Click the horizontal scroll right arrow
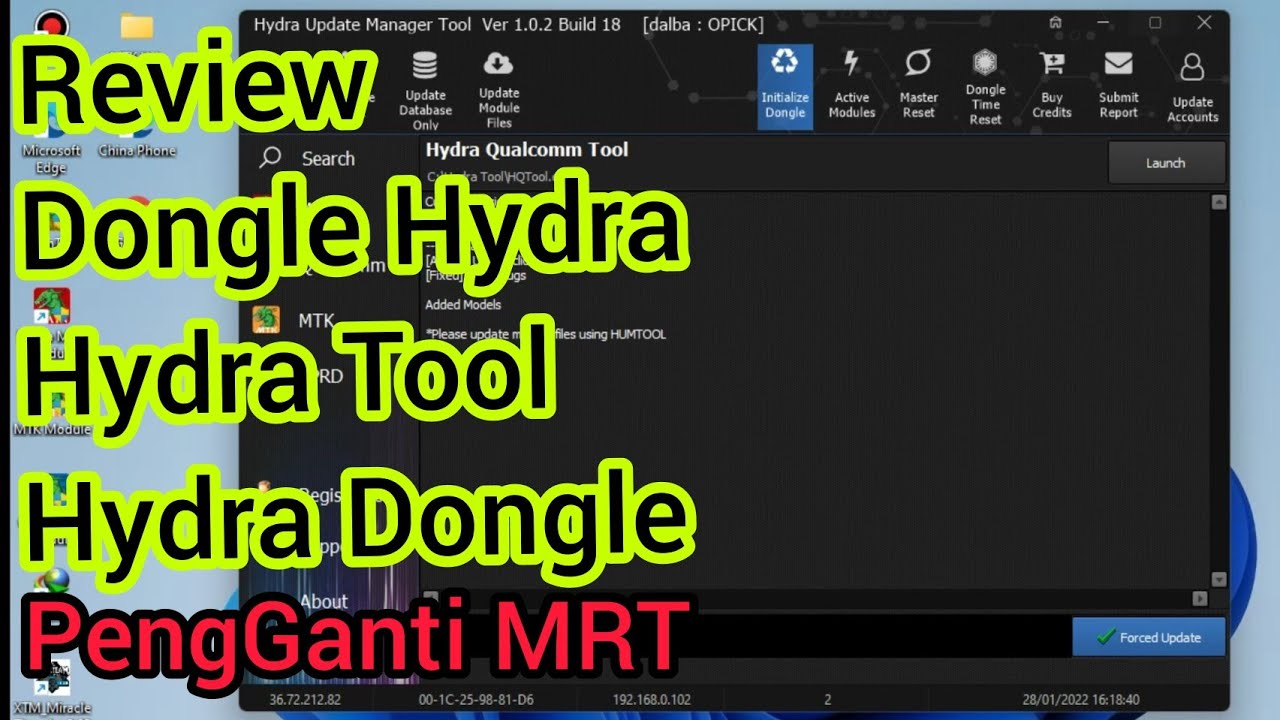This screenshot has height=720, width=1280. 1200,598
